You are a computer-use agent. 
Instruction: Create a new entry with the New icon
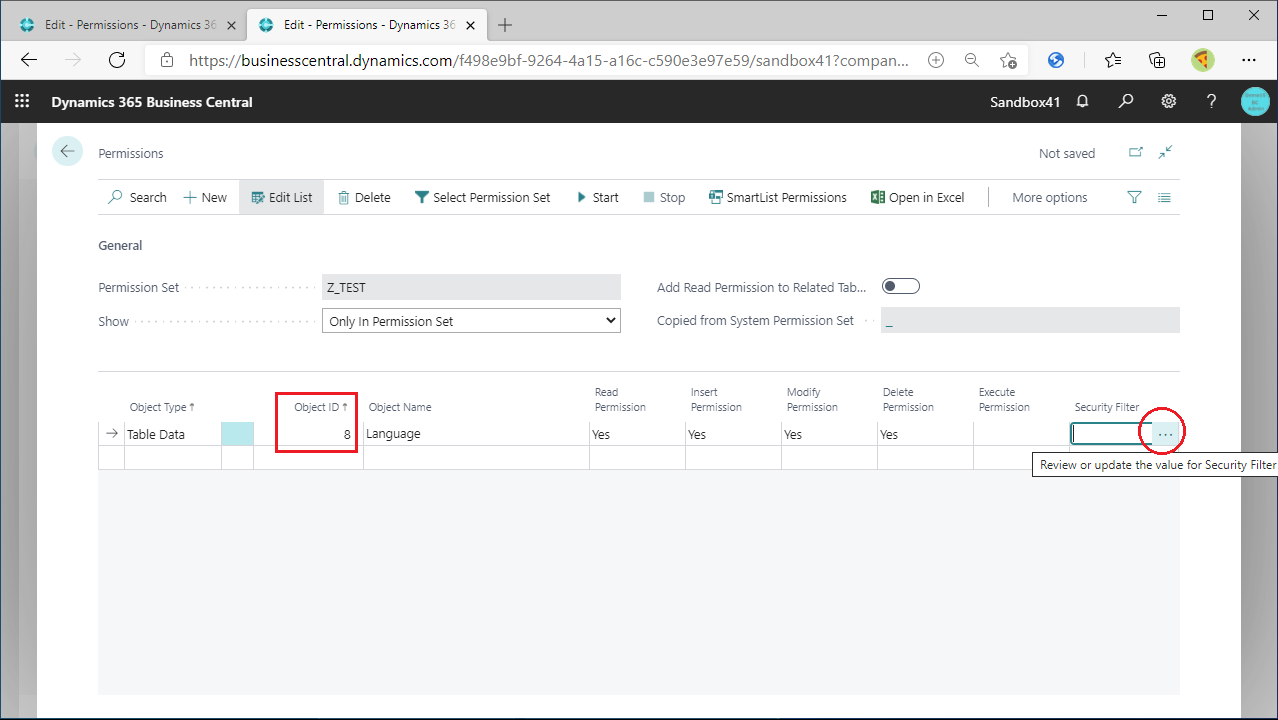click(x=205, y=197)
